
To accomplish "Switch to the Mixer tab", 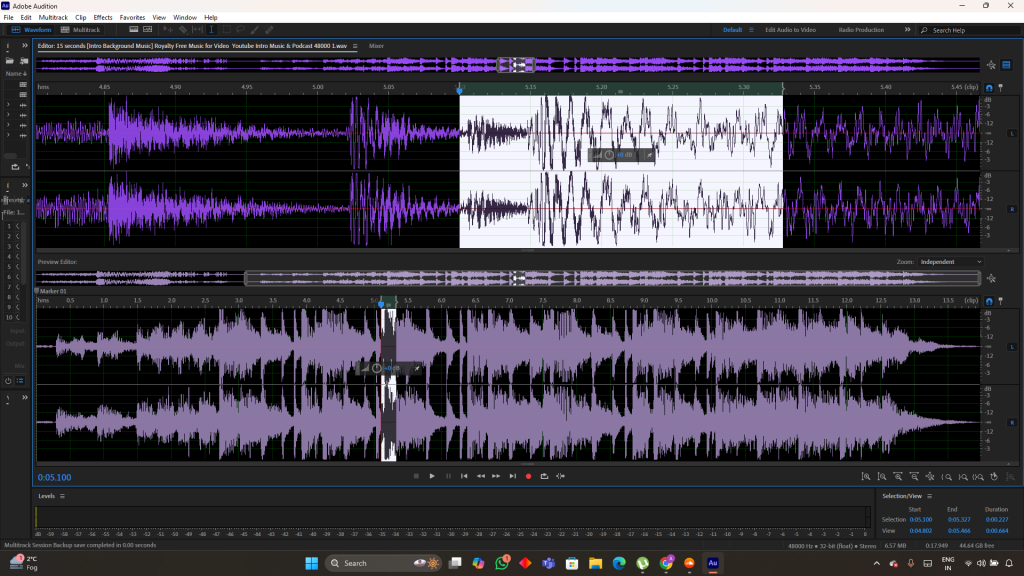I will [x=376, y=46].
